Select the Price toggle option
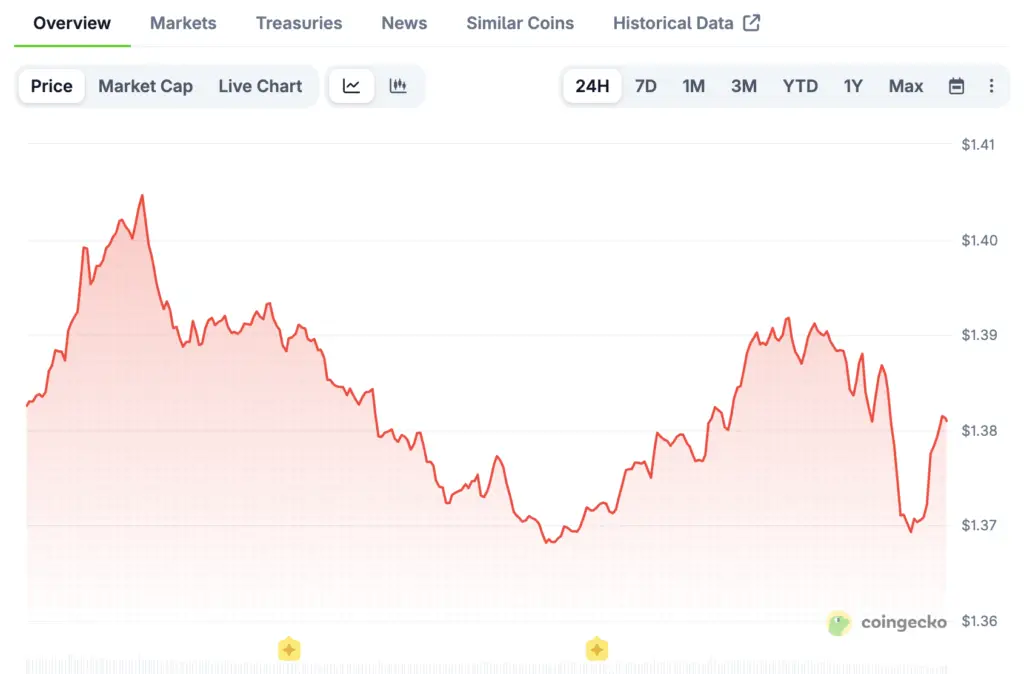This screenshot has width=1024, height=674. [x=52, y=86]
